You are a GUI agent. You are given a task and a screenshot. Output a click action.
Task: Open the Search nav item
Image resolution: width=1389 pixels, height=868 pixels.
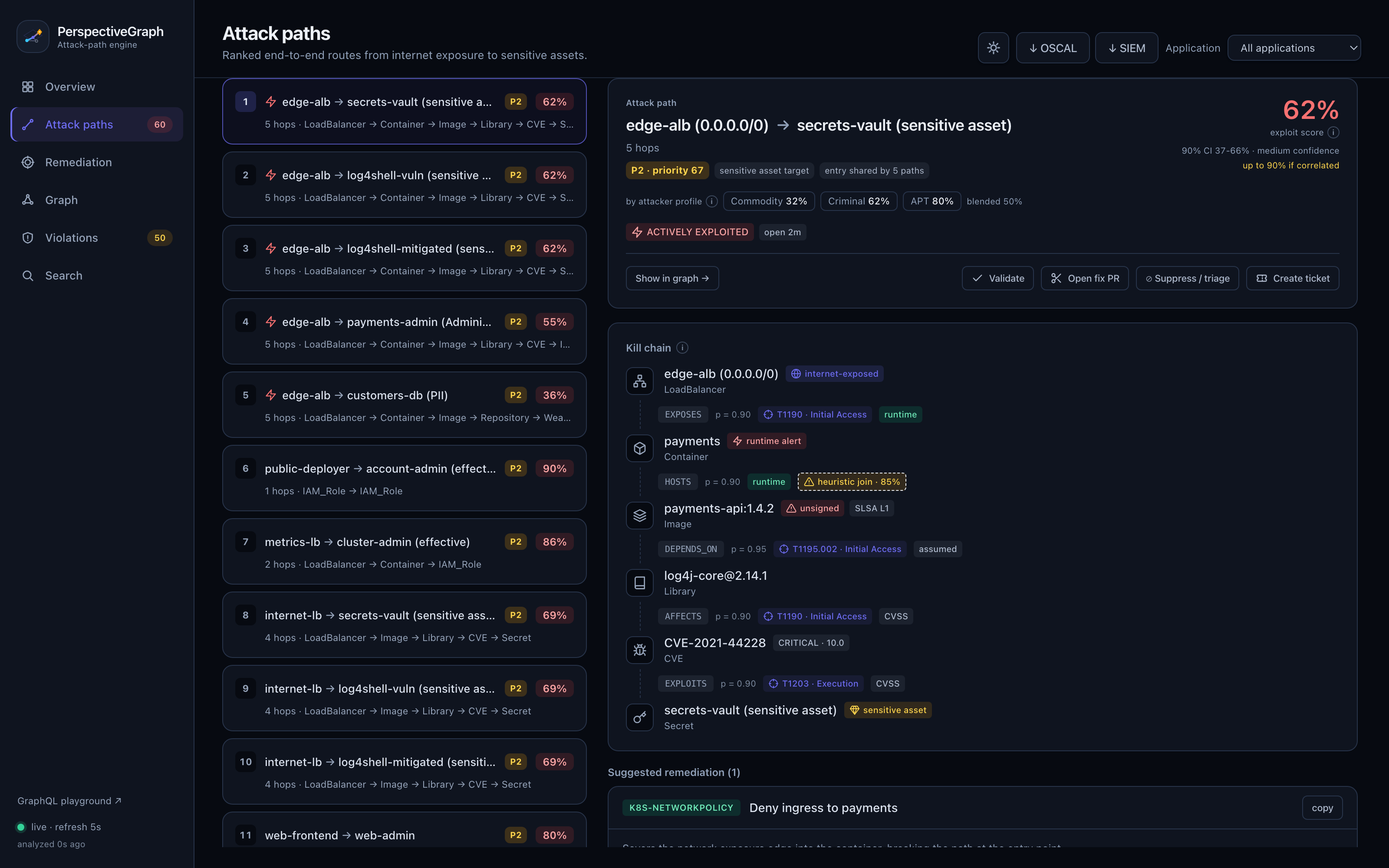click(96, 276)
